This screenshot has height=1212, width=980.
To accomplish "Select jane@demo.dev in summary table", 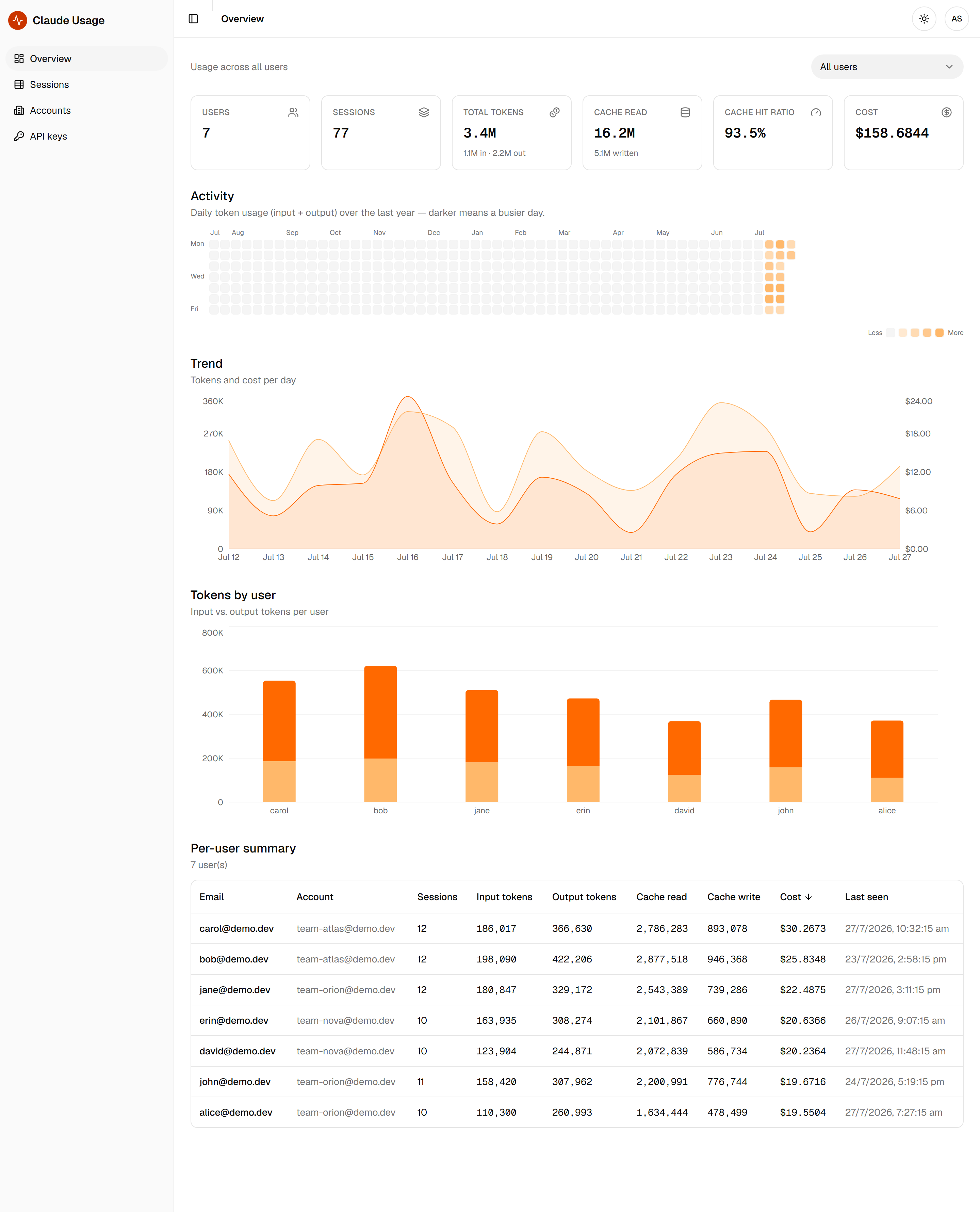I will click(x=234, y=989).
